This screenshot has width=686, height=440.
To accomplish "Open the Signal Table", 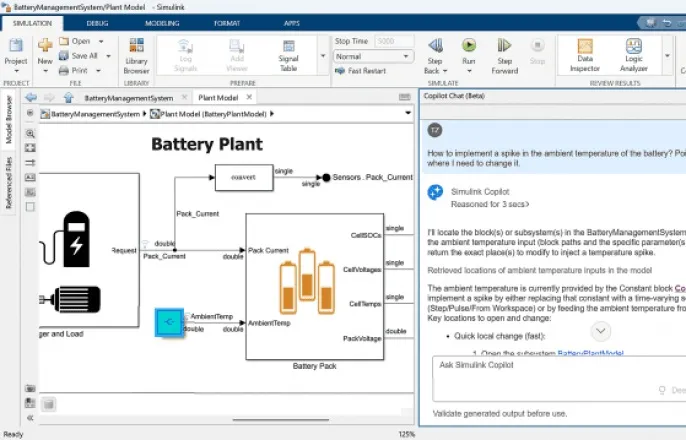I will click(x=288, y=55).
